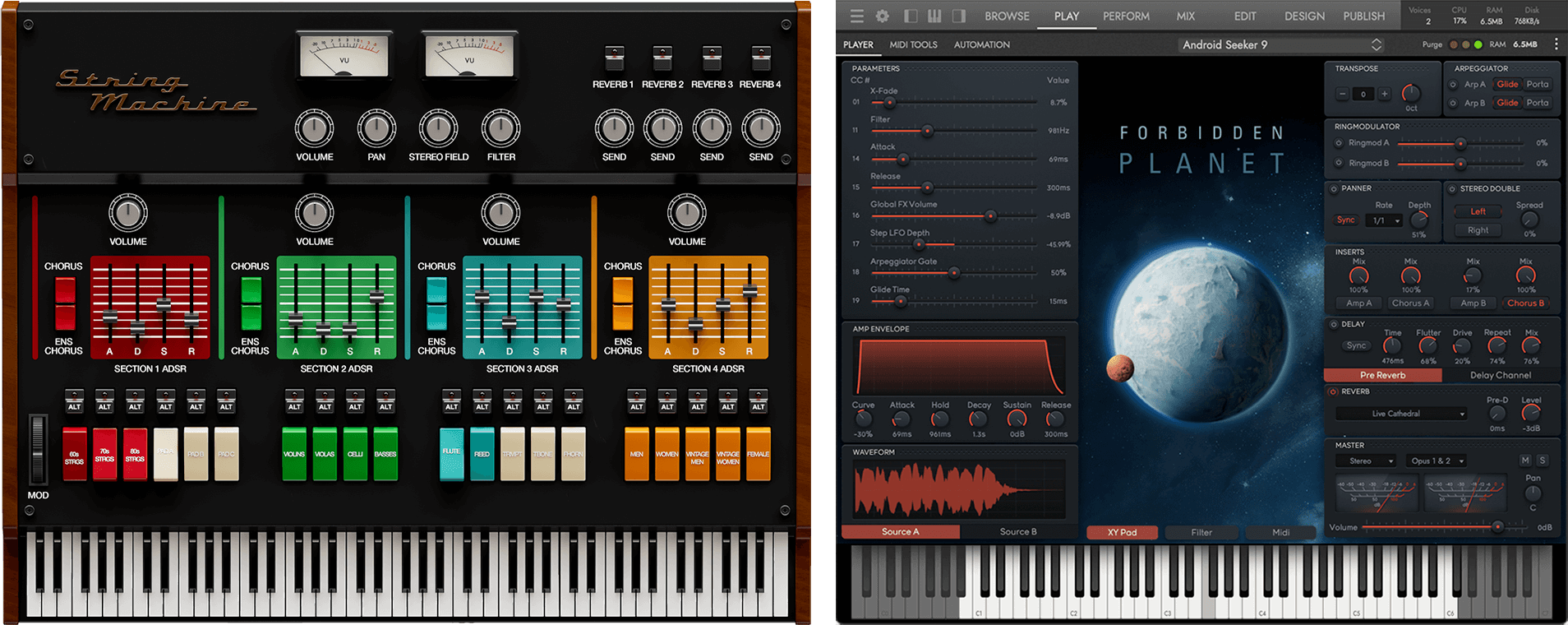This screenshot has width=1568, height=625.
Task: Open the Android Seeker 9 preset selector
Action: pos(1280,44)
